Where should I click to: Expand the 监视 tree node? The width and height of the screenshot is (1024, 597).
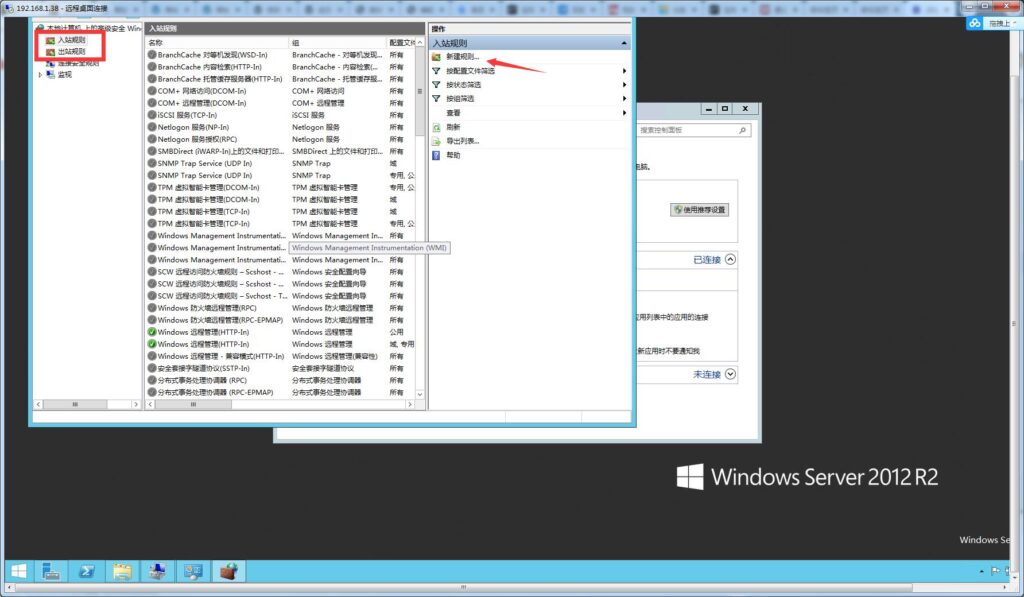41,75
